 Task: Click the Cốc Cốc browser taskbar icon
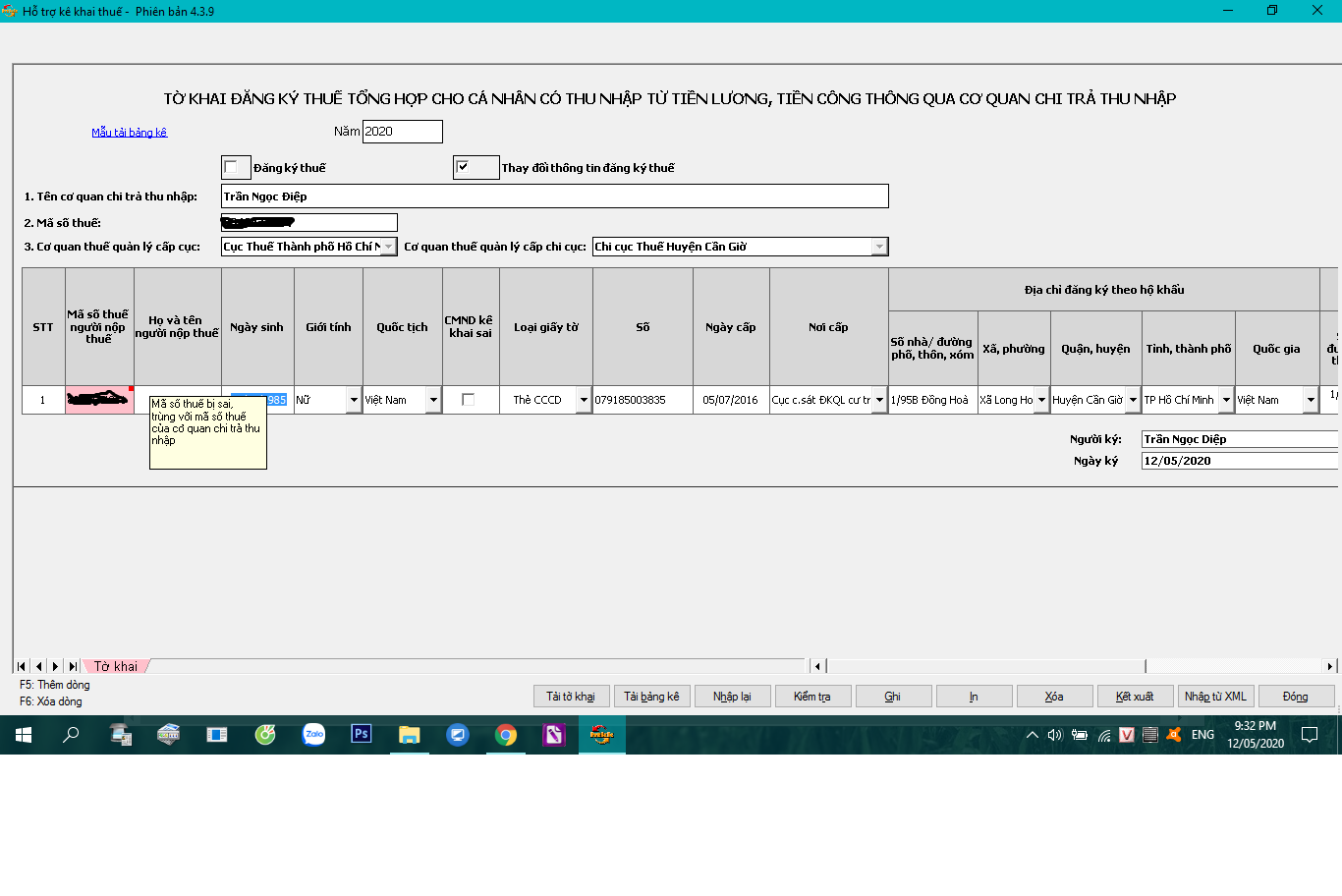tap(265, 734)
